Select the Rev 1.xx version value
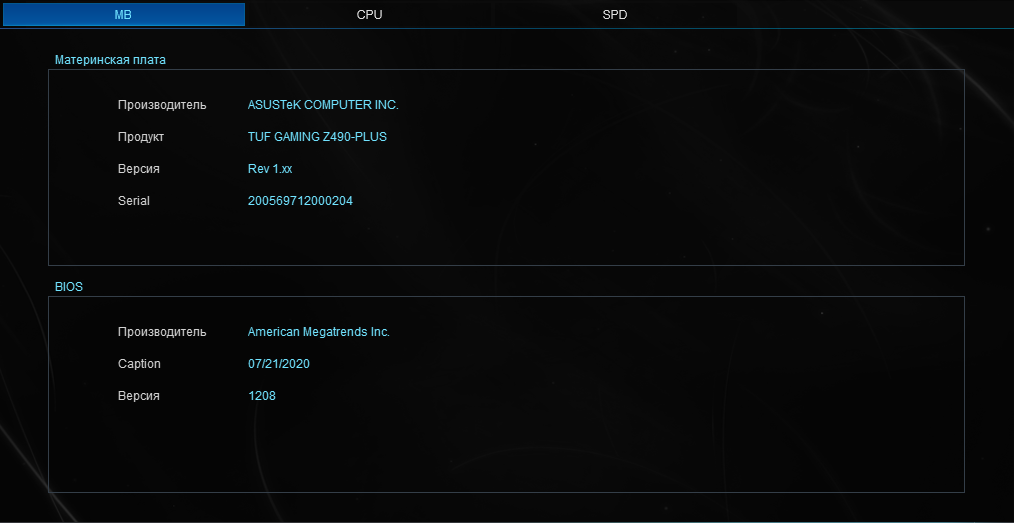This screenshot has height=523, width=1014. click(270, 169)
